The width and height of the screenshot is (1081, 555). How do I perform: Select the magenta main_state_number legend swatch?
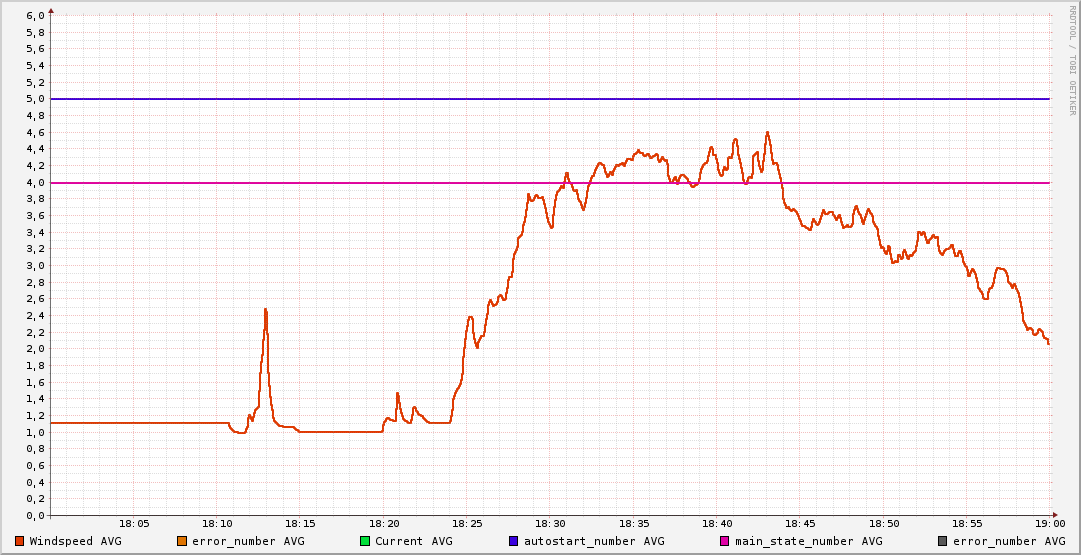[725, 541]
